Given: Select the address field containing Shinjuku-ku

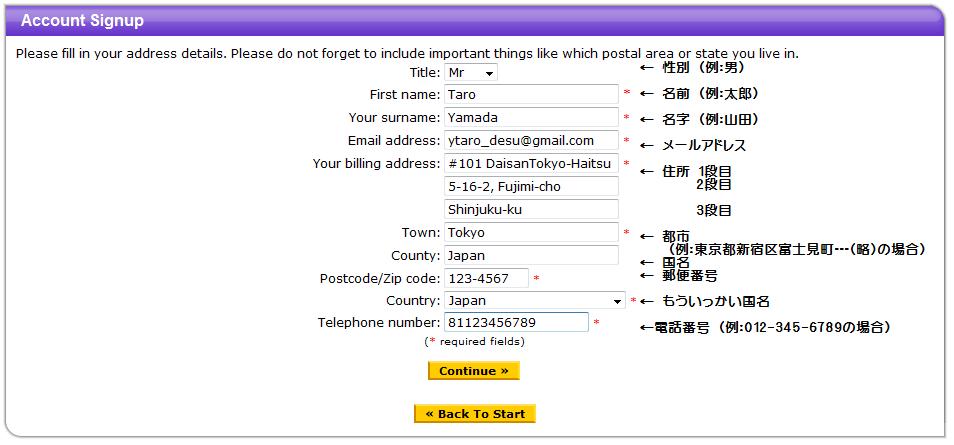Looking at the screenshot, I should 531,210.
